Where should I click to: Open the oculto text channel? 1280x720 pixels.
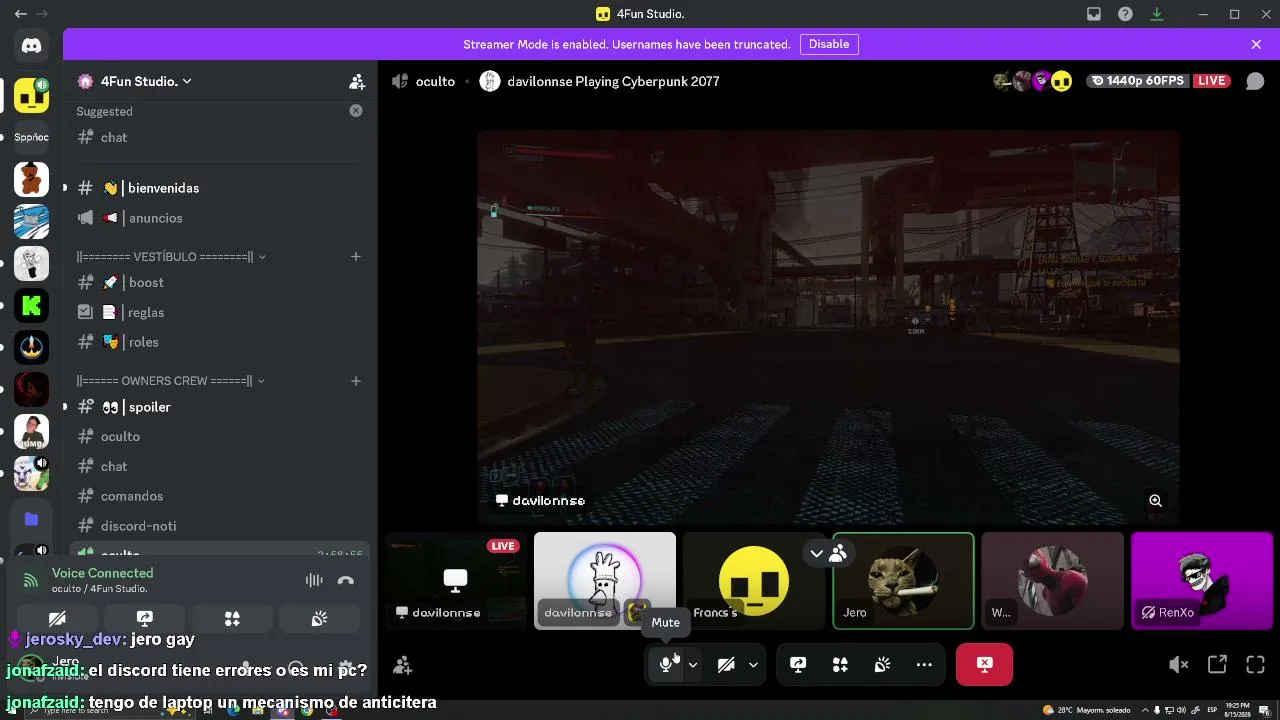[220, 436]
